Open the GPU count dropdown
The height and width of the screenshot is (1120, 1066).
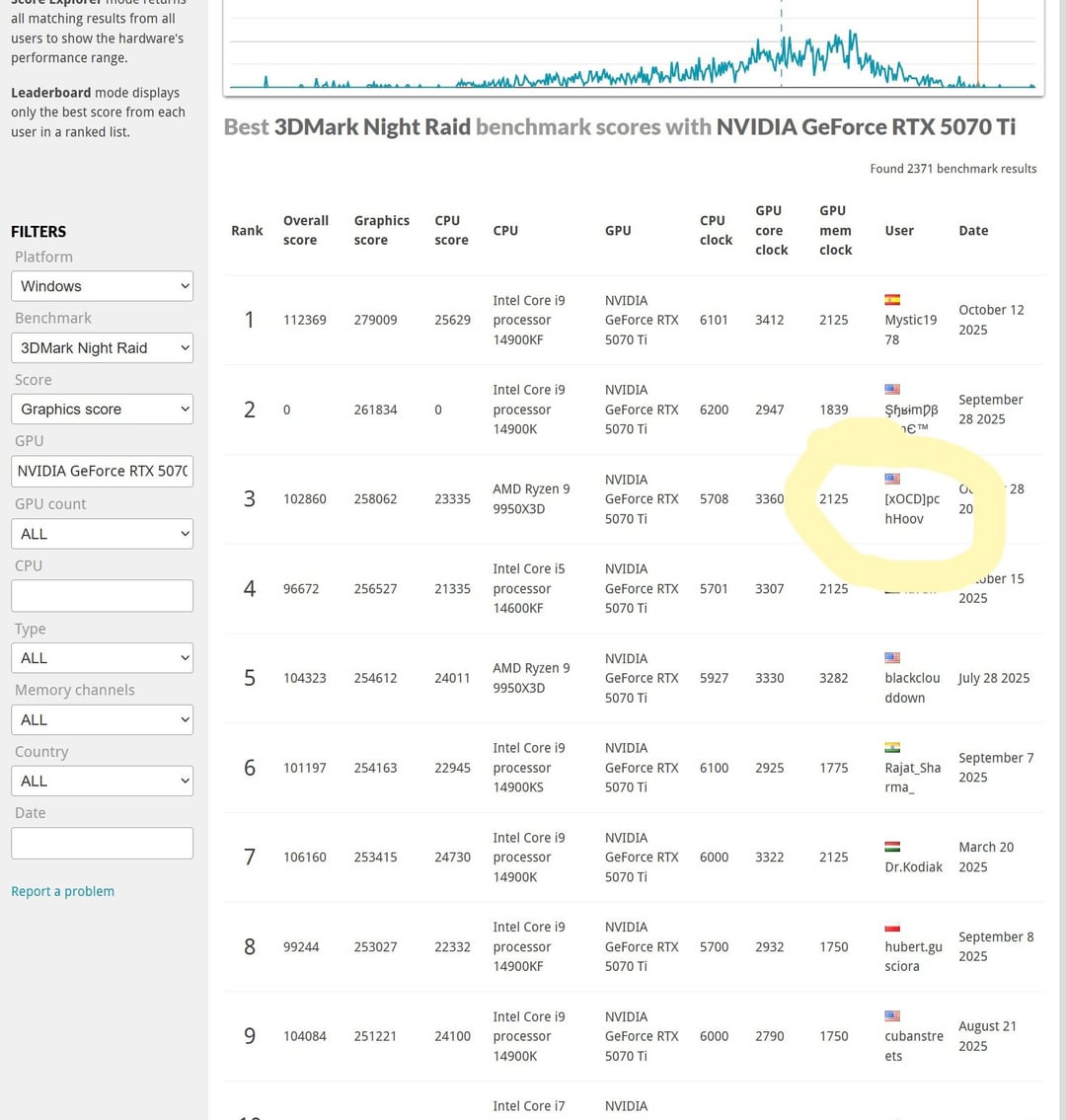coord(103,534)
